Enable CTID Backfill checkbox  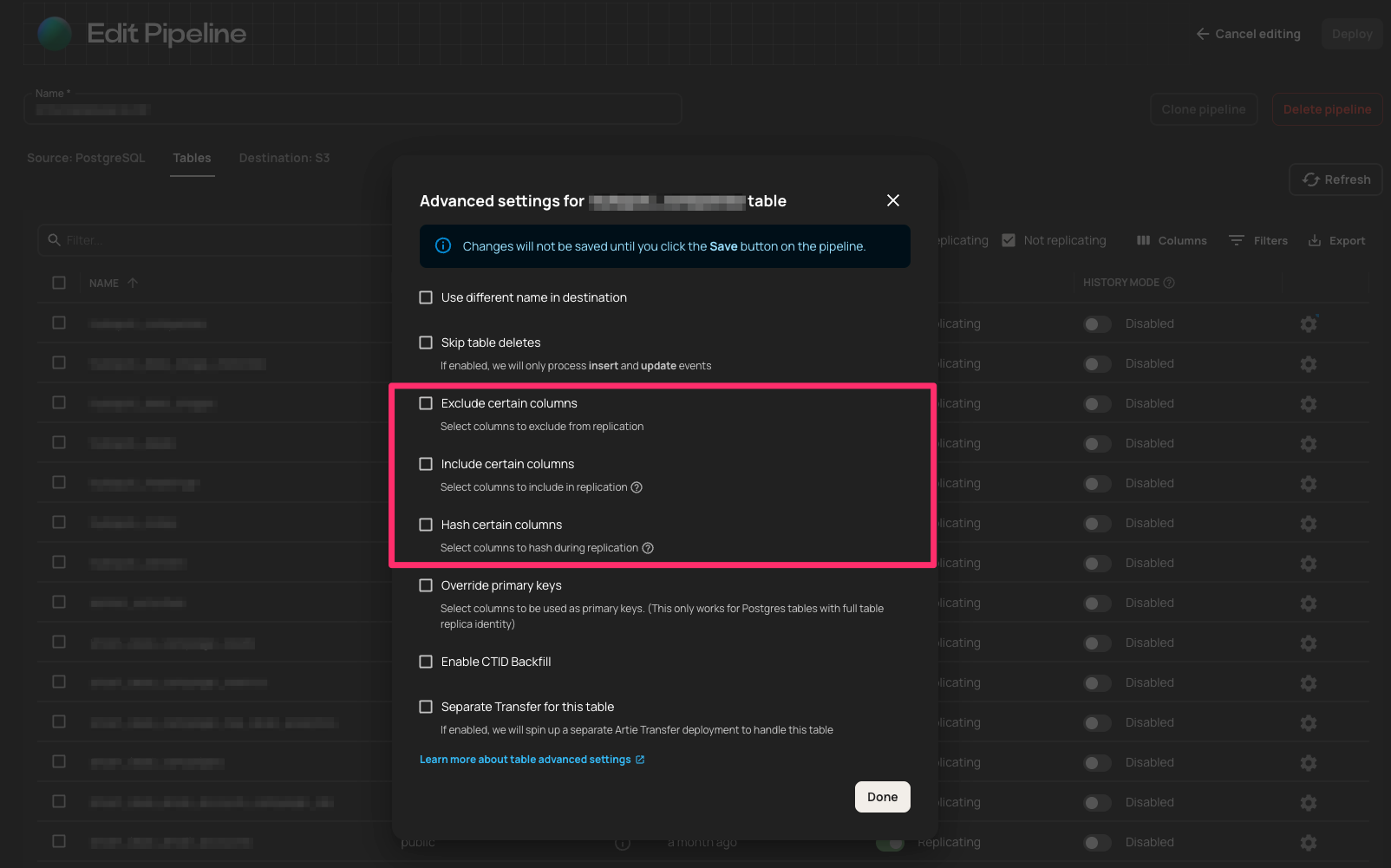(x=426, y=662)
